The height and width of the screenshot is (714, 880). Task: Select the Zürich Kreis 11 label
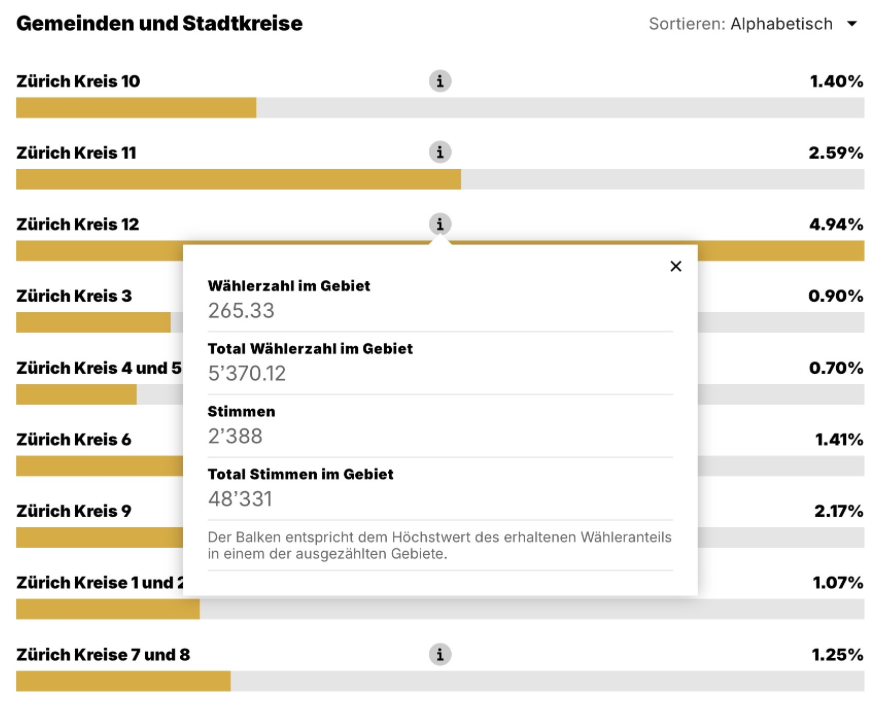click(76, 153)
